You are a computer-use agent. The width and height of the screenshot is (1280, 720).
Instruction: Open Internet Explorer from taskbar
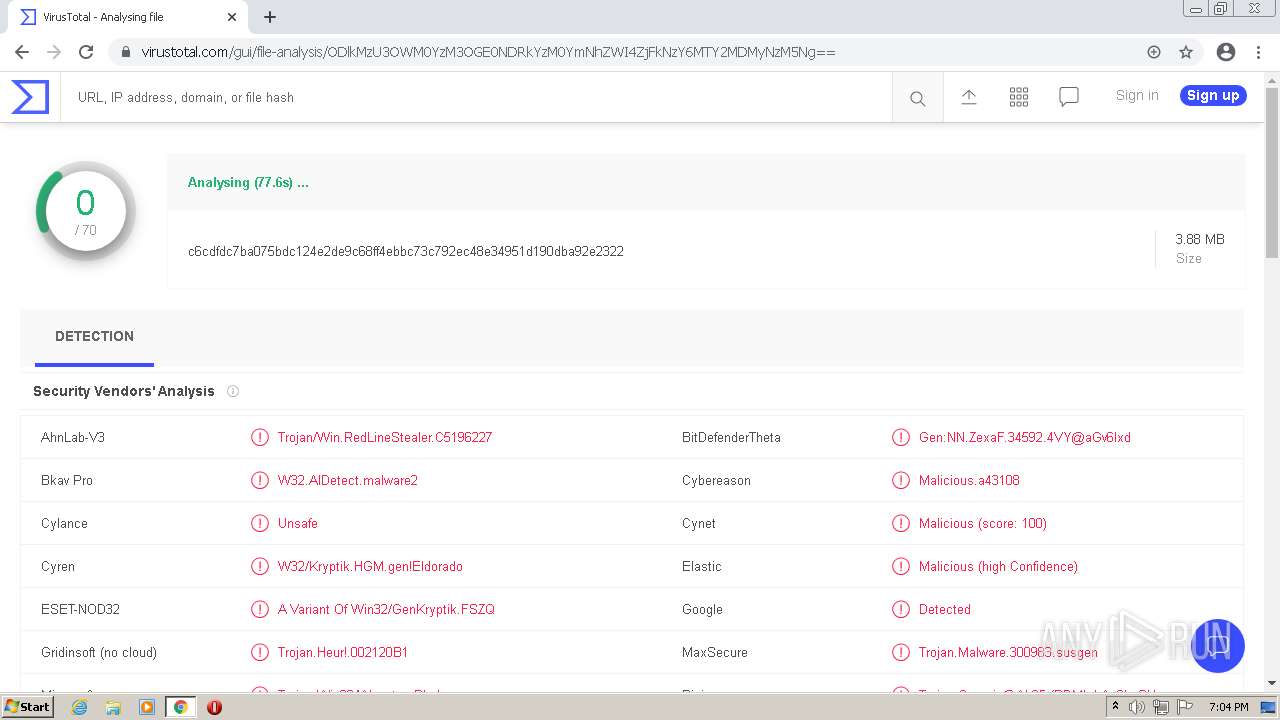coord(79,707)
